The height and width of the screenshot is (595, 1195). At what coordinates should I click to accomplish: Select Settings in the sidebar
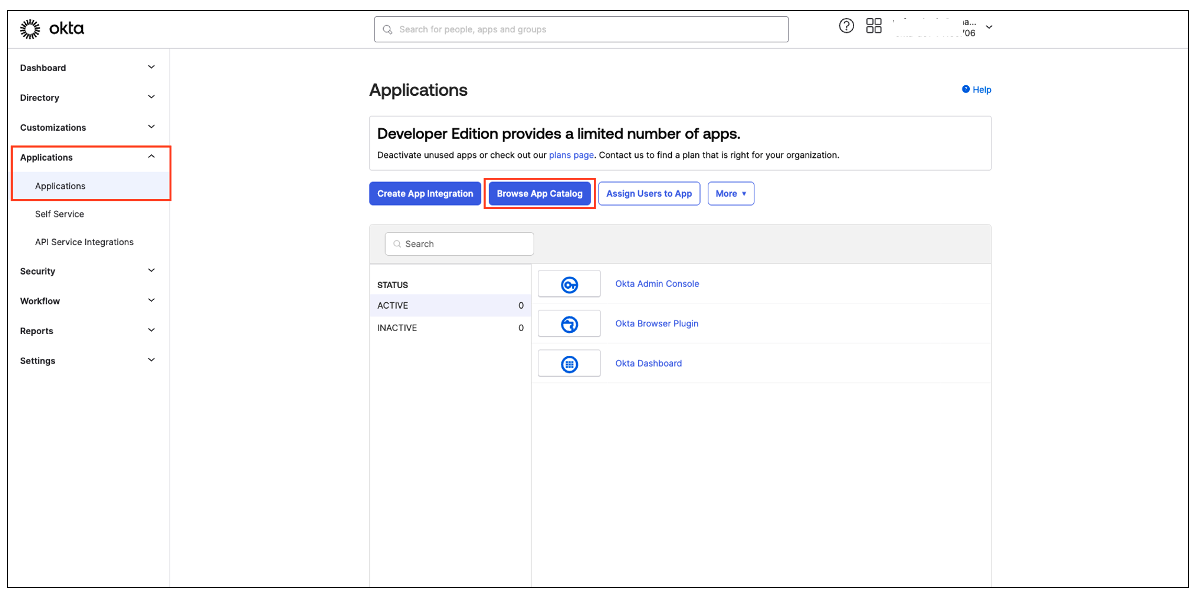pyautogui.click(x=37, y=360)
